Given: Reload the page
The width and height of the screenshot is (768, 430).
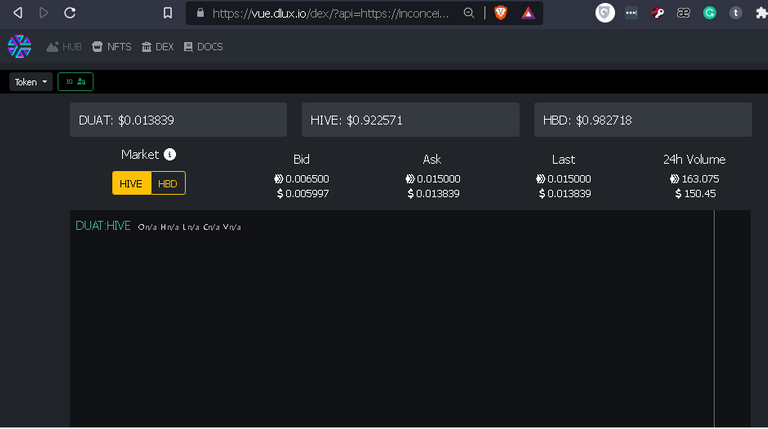Looking at the screenshot, I should click(x=70, y=13).
